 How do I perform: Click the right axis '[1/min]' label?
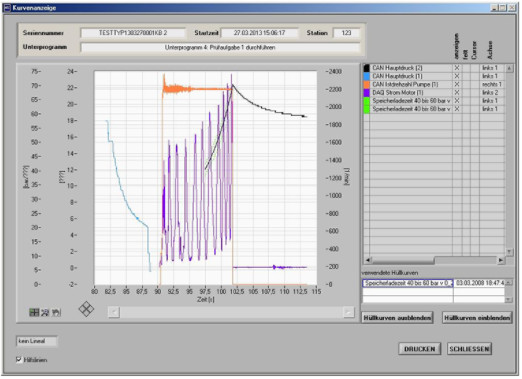tap(347, 177)
